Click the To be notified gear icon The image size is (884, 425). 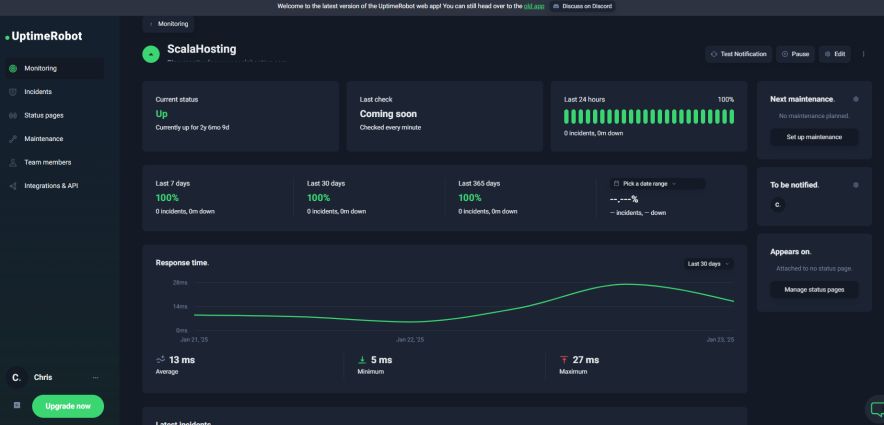(x=855, y=185)
